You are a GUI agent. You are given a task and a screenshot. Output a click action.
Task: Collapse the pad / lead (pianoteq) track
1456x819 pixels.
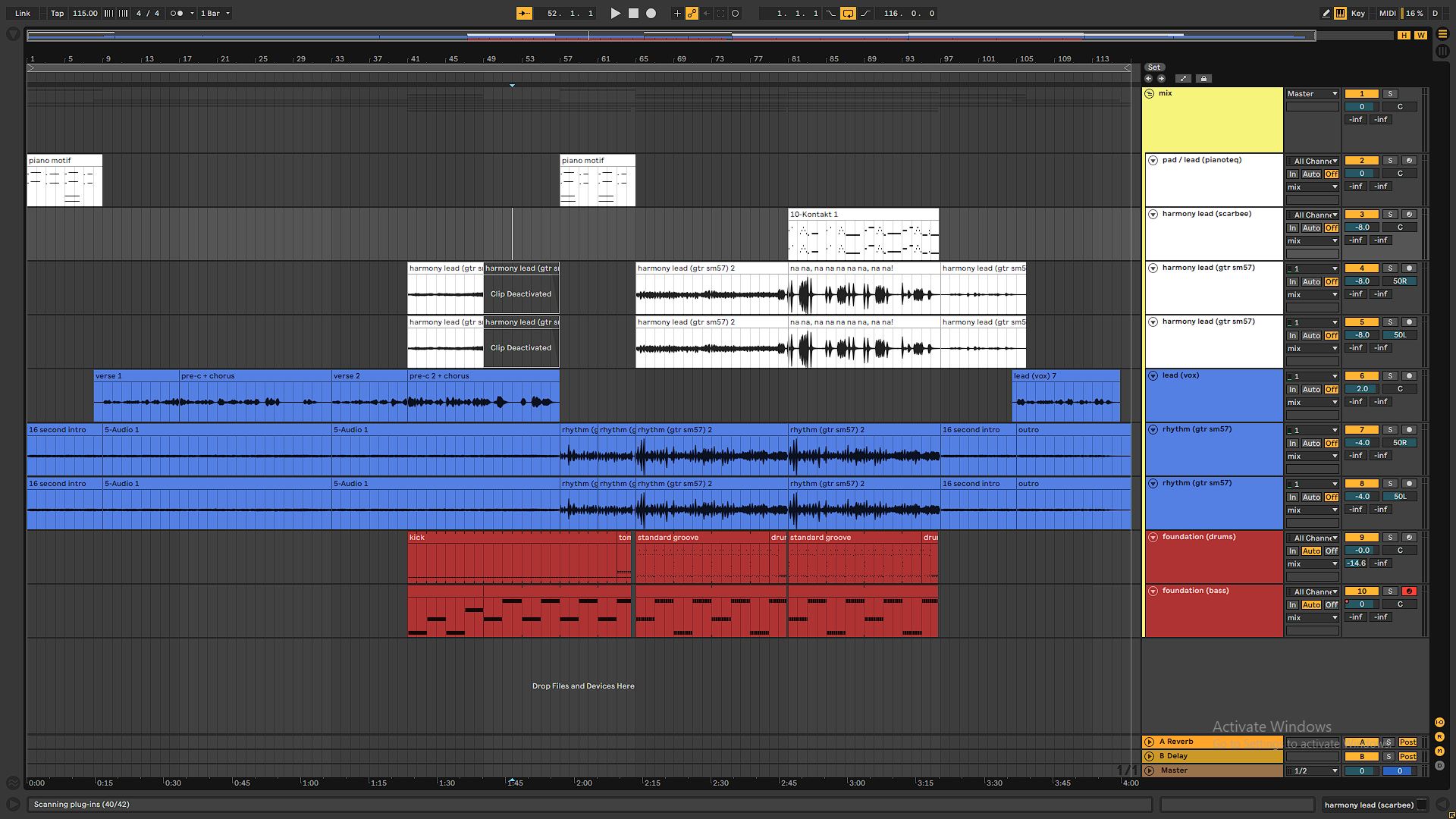[x=1153, y=160]
